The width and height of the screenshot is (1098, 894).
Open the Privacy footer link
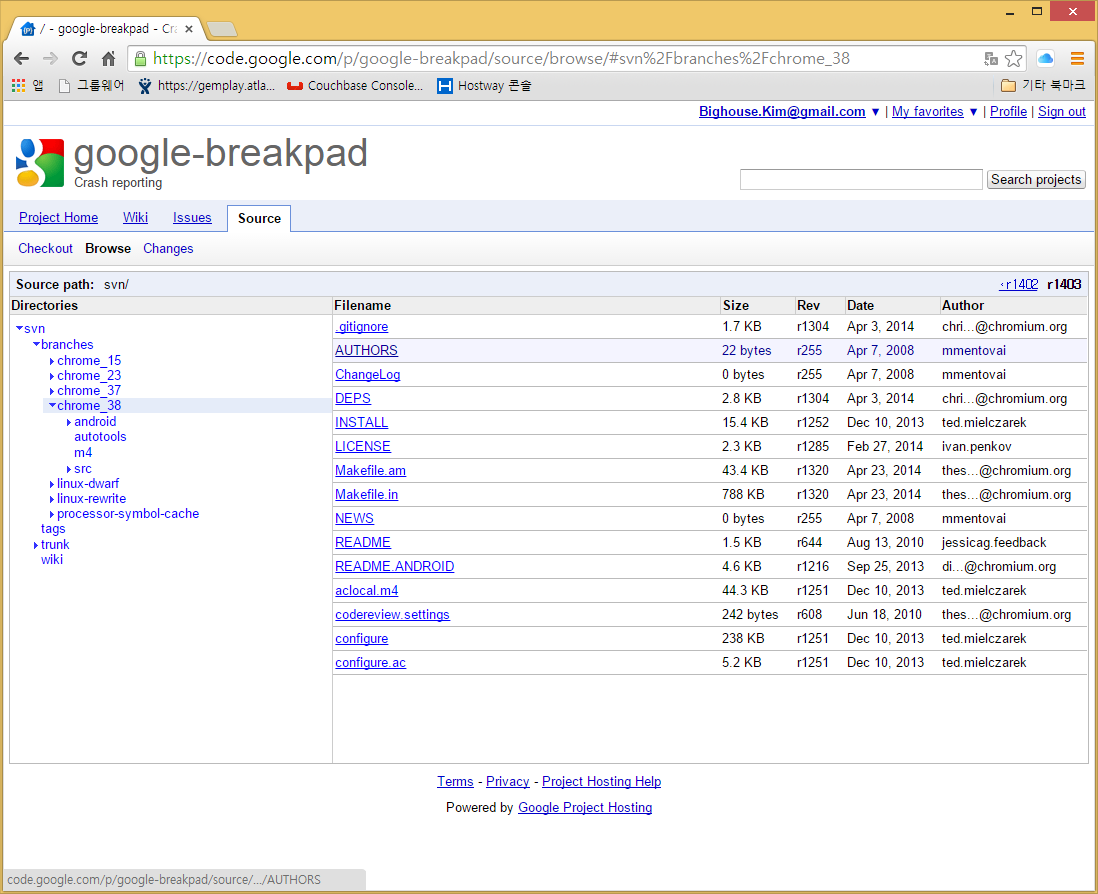[508, 781]
